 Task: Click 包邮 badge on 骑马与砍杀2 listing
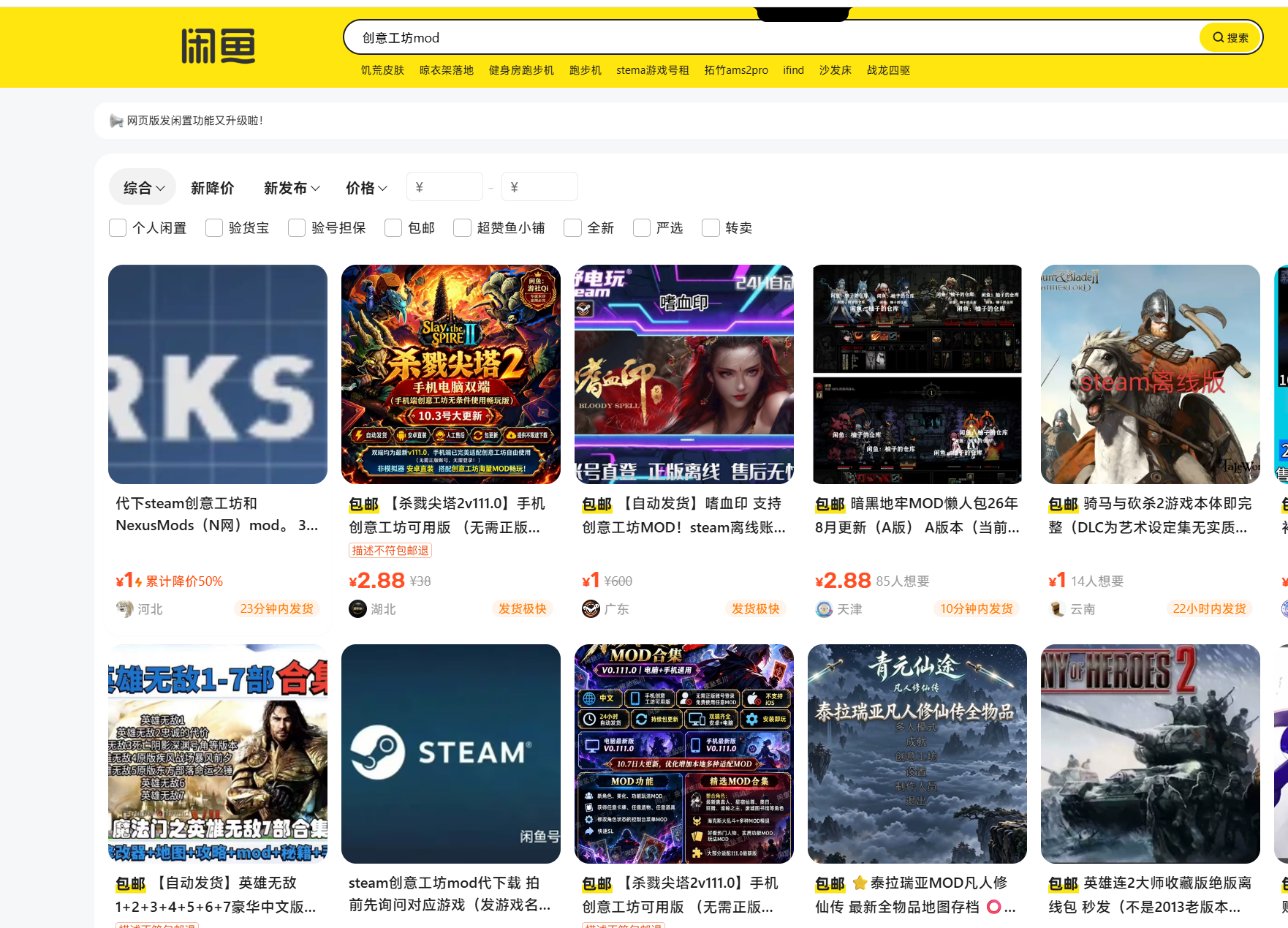pos(1063,504)
